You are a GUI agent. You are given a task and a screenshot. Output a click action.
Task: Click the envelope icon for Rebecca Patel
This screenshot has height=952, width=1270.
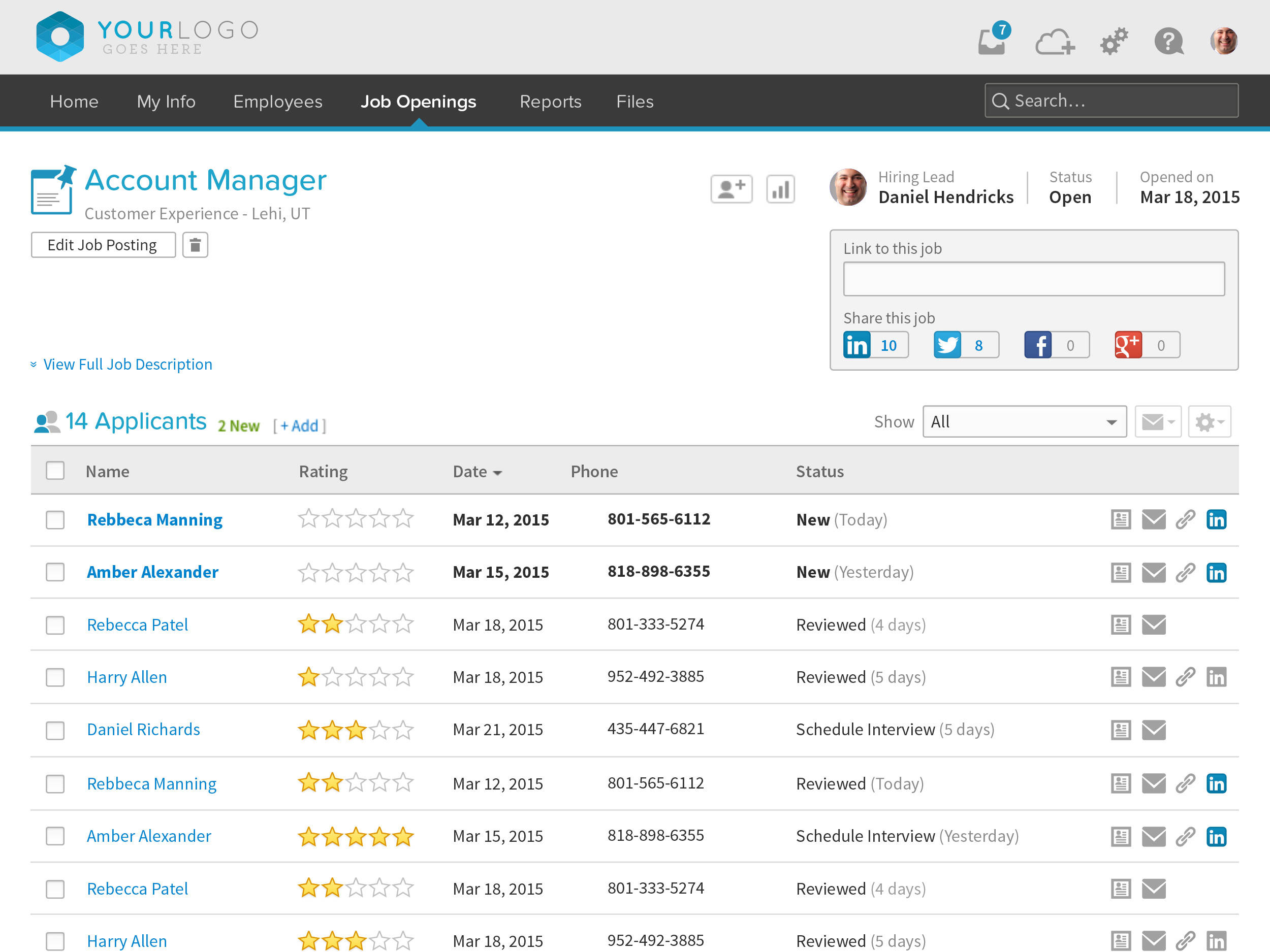pos(1154,625)
